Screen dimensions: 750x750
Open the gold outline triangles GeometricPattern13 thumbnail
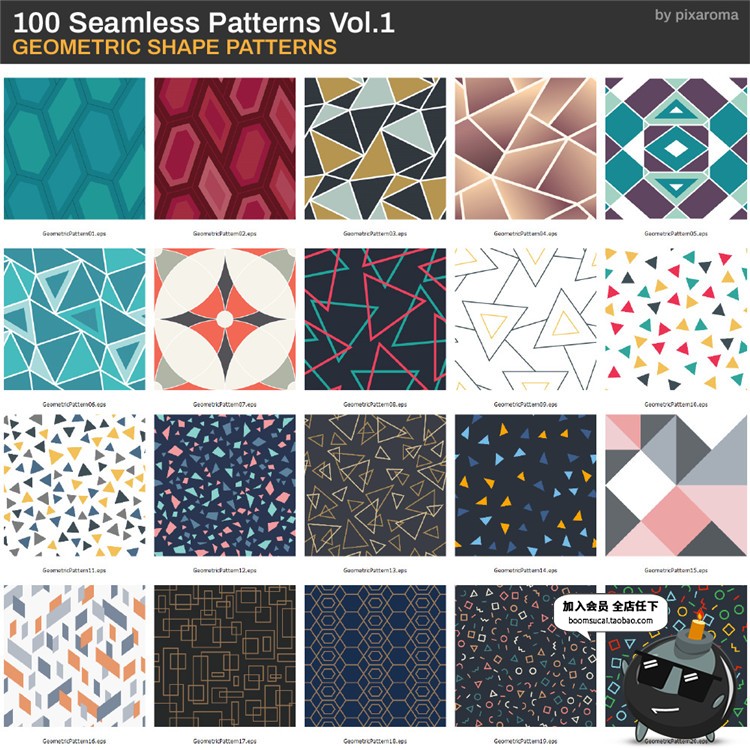375,485
